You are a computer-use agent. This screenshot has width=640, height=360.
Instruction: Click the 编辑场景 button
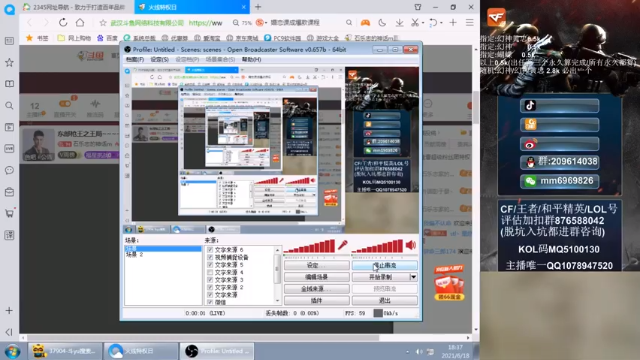point(316,277)
